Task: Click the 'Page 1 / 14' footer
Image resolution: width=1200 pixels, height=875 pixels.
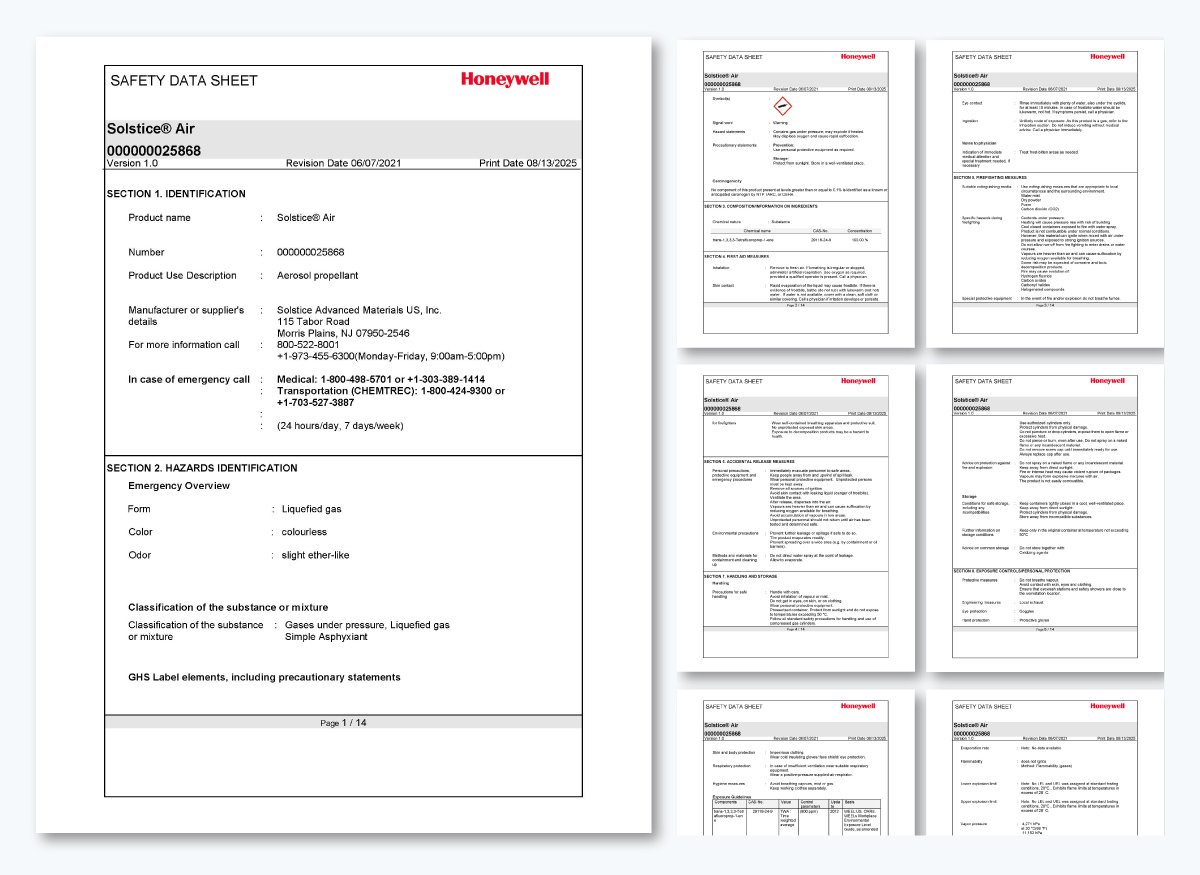Action: coord(343,723)
